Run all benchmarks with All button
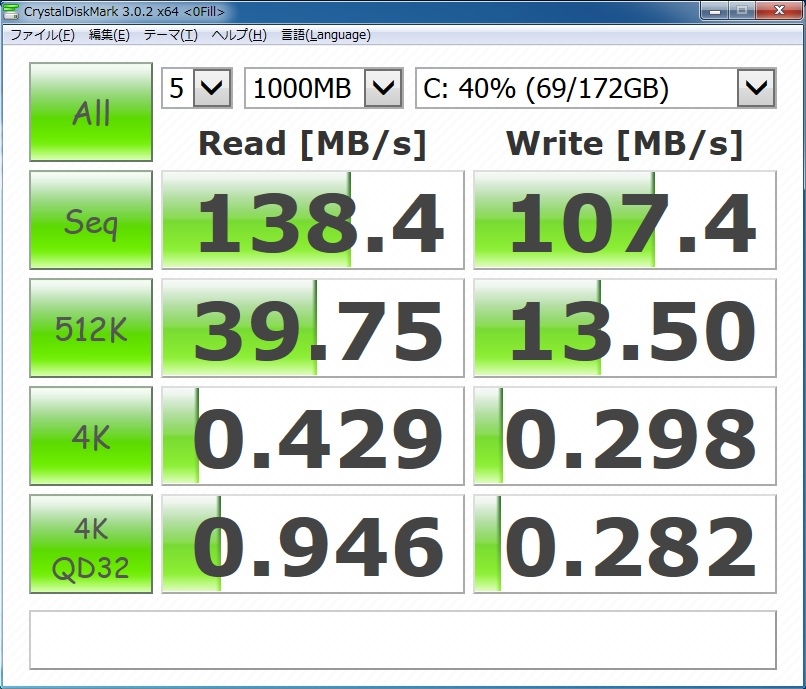This screenshot has height=689, width=806. pos(91,112)
